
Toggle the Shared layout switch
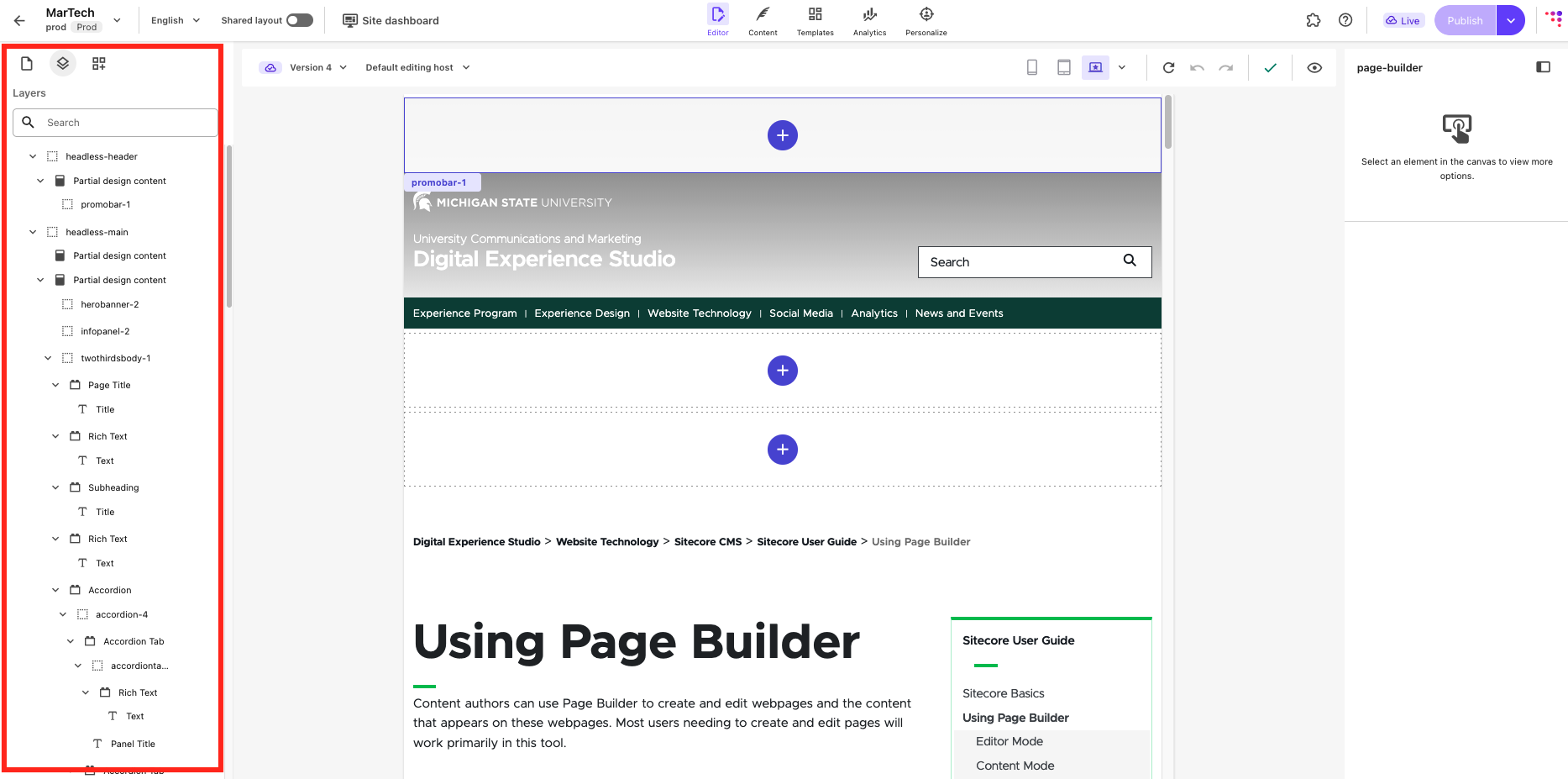click(x=300, y=20)
